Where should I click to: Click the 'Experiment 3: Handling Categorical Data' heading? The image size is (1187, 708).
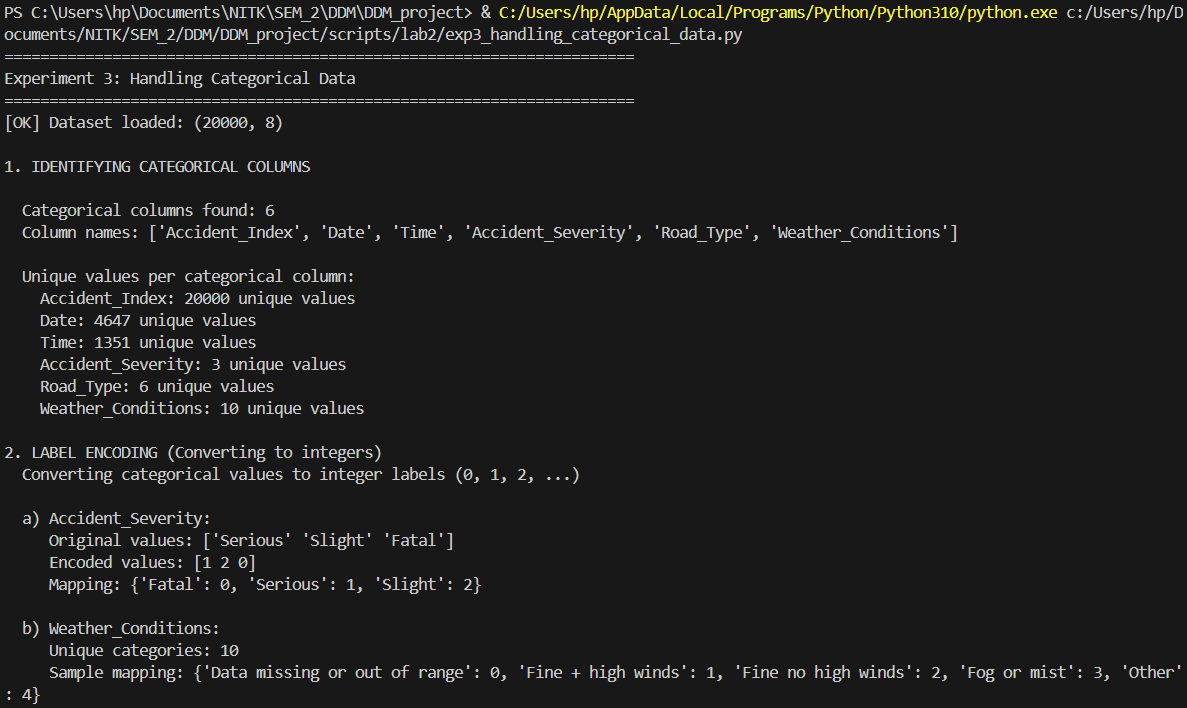point(180,79)
